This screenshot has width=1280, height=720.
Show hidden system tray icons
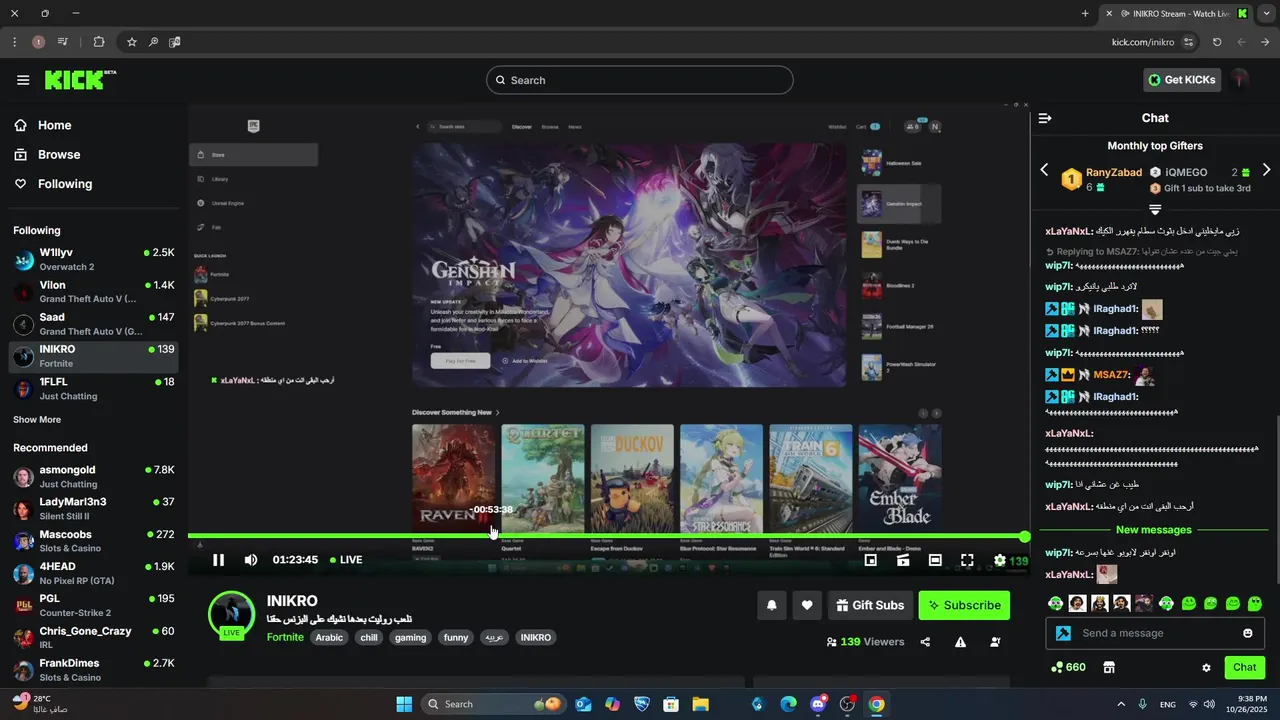pos(1120,704)
